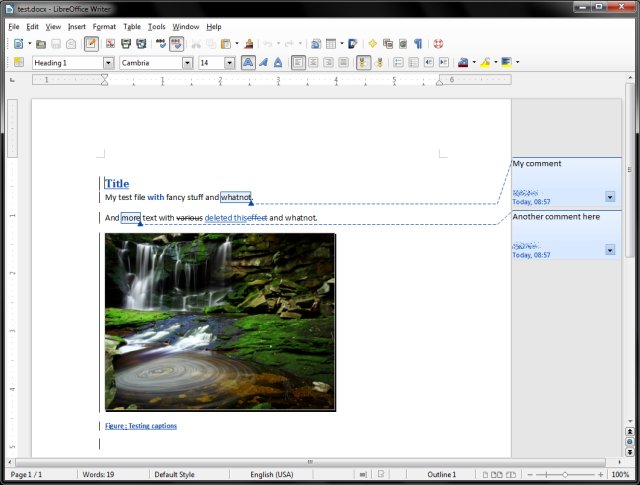
Task: Toggle Edit File mode in the toolbar
Action: pos(91,44)
